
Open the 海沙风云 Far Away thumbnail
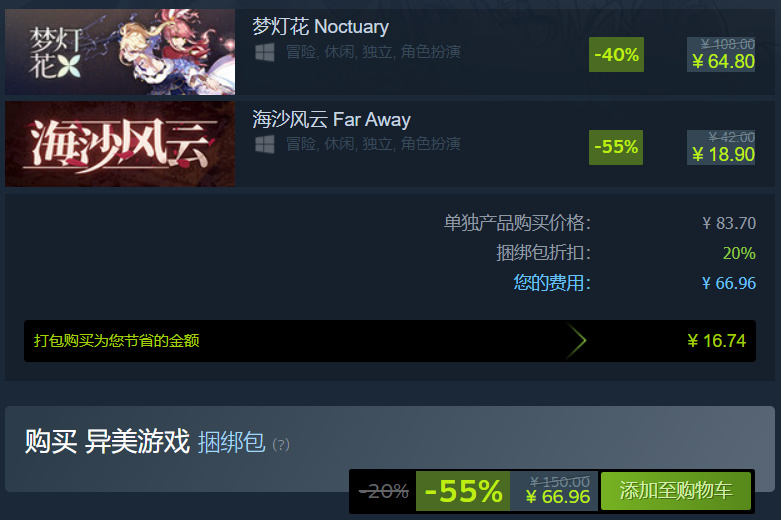120,144
